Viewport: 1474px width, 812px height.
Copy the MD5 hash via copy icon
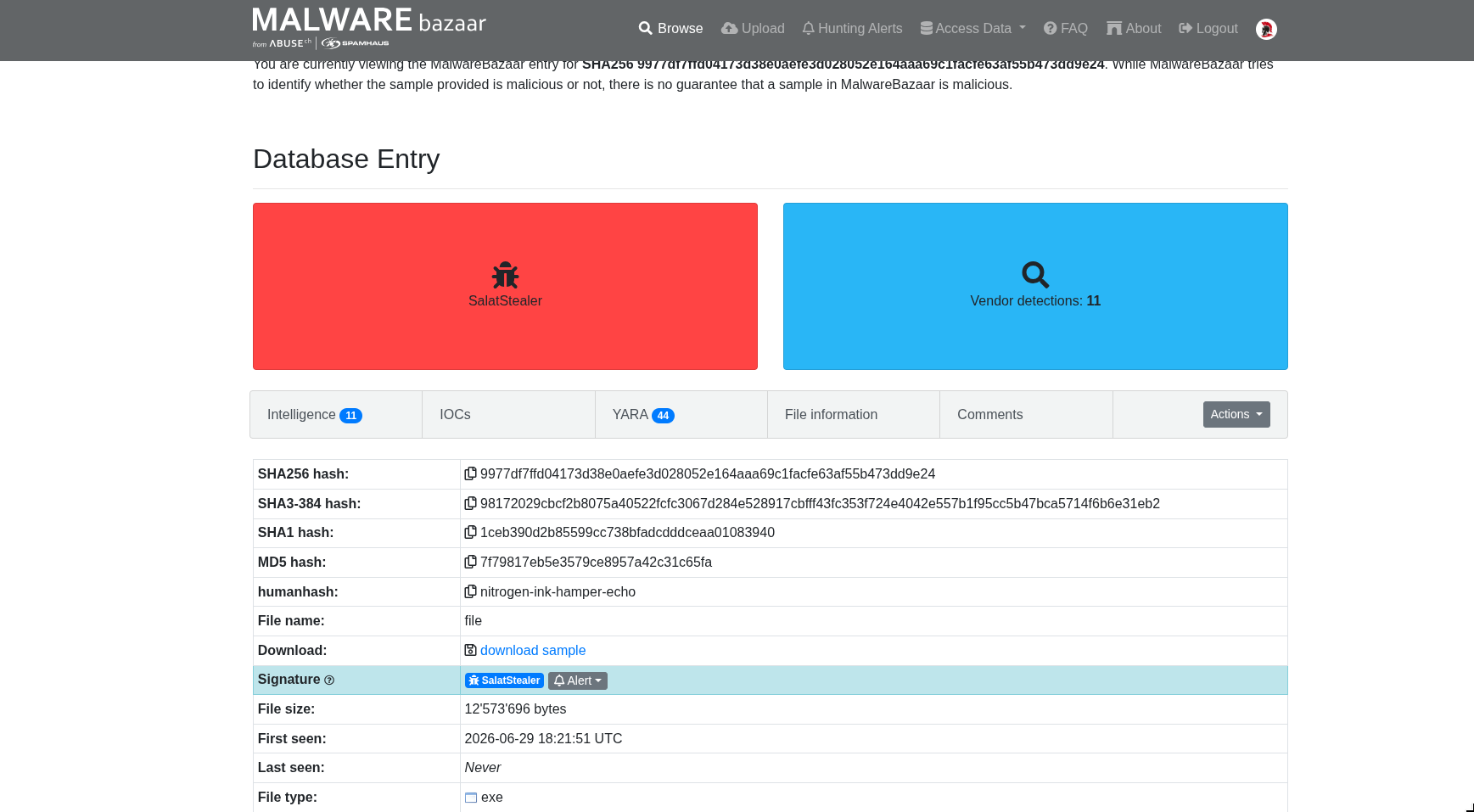pos(470,562)
